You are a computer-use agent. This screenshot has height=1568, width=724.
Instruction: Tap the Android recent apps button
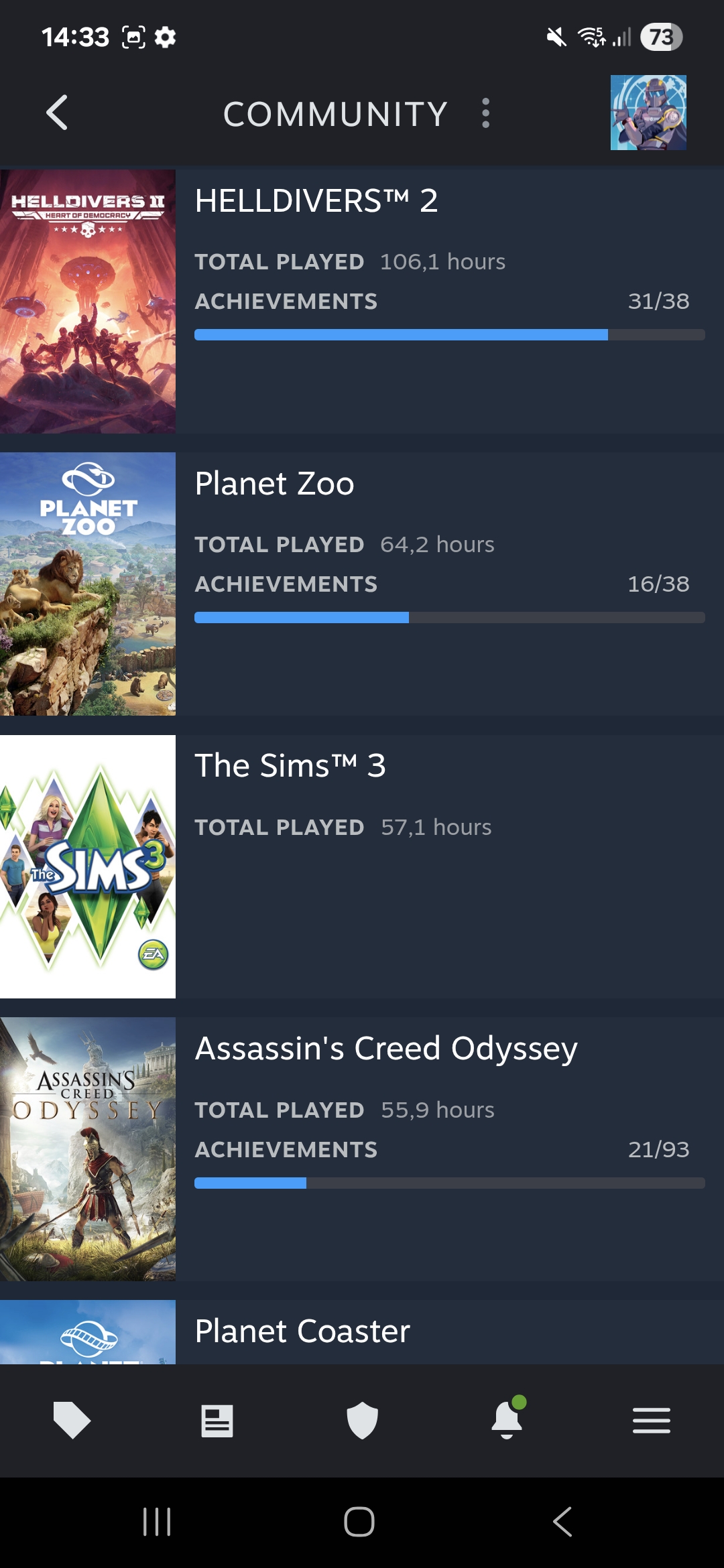(158, 1522)
